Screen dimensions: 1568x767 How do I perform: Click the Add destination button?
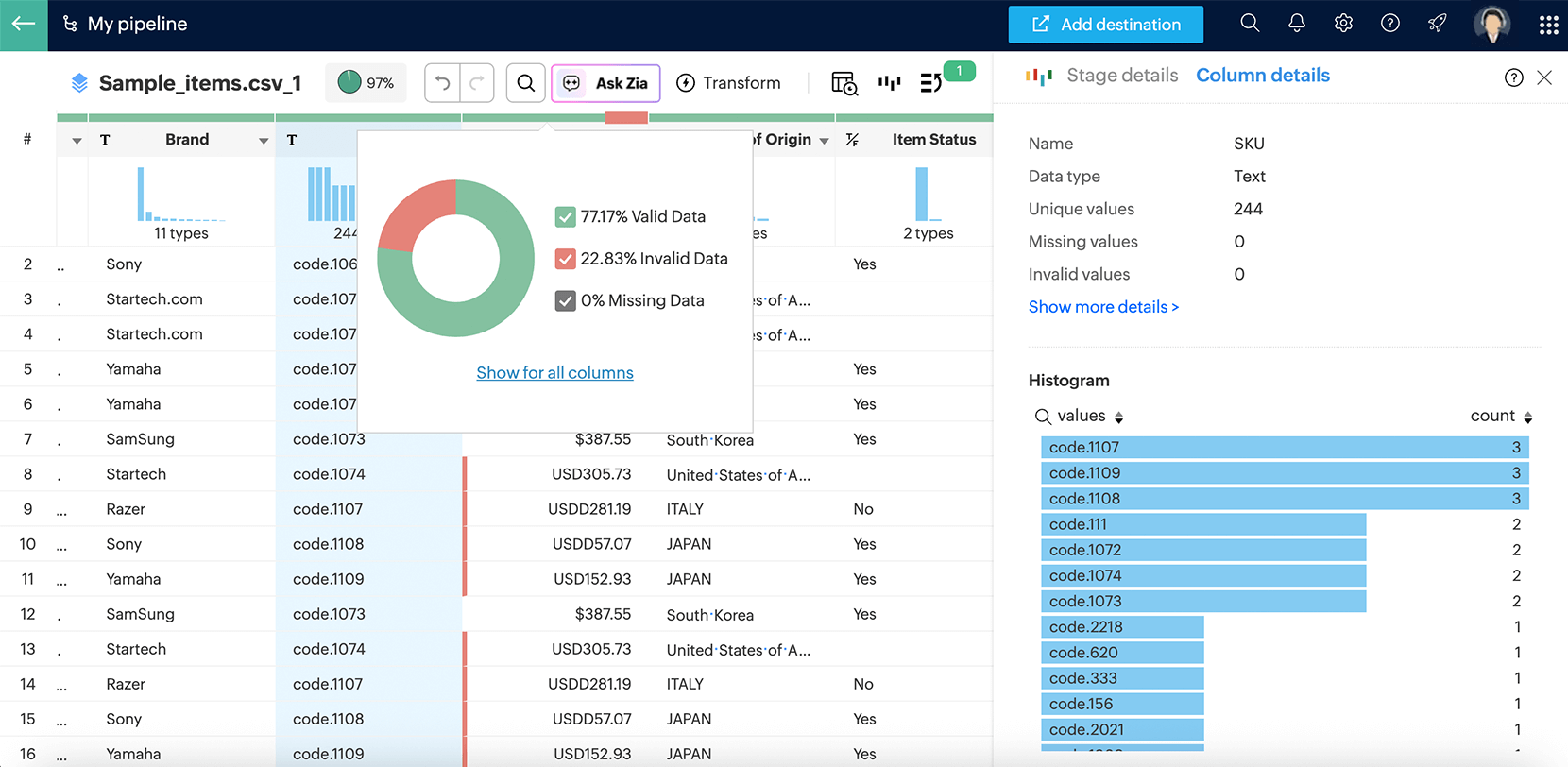click(x=1105, y=25)
